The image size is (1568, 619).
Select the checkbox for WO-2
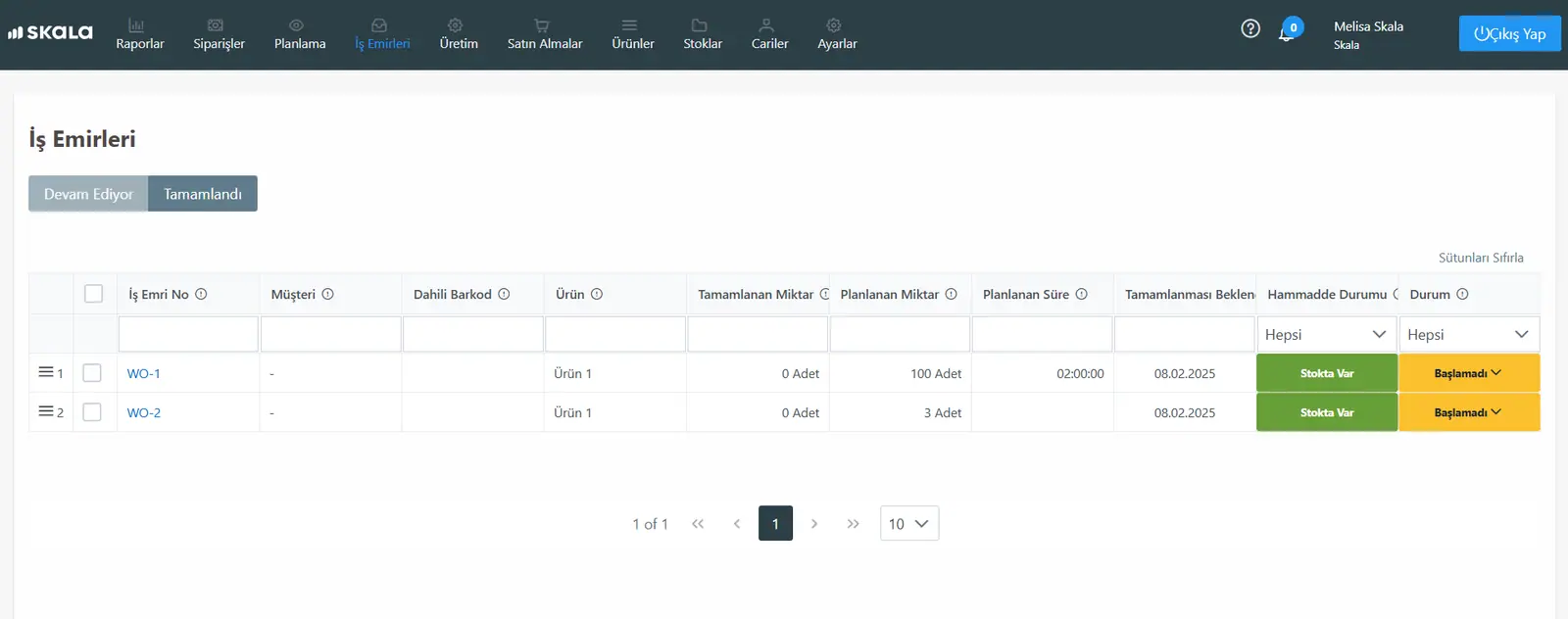[x=92, y=412]
